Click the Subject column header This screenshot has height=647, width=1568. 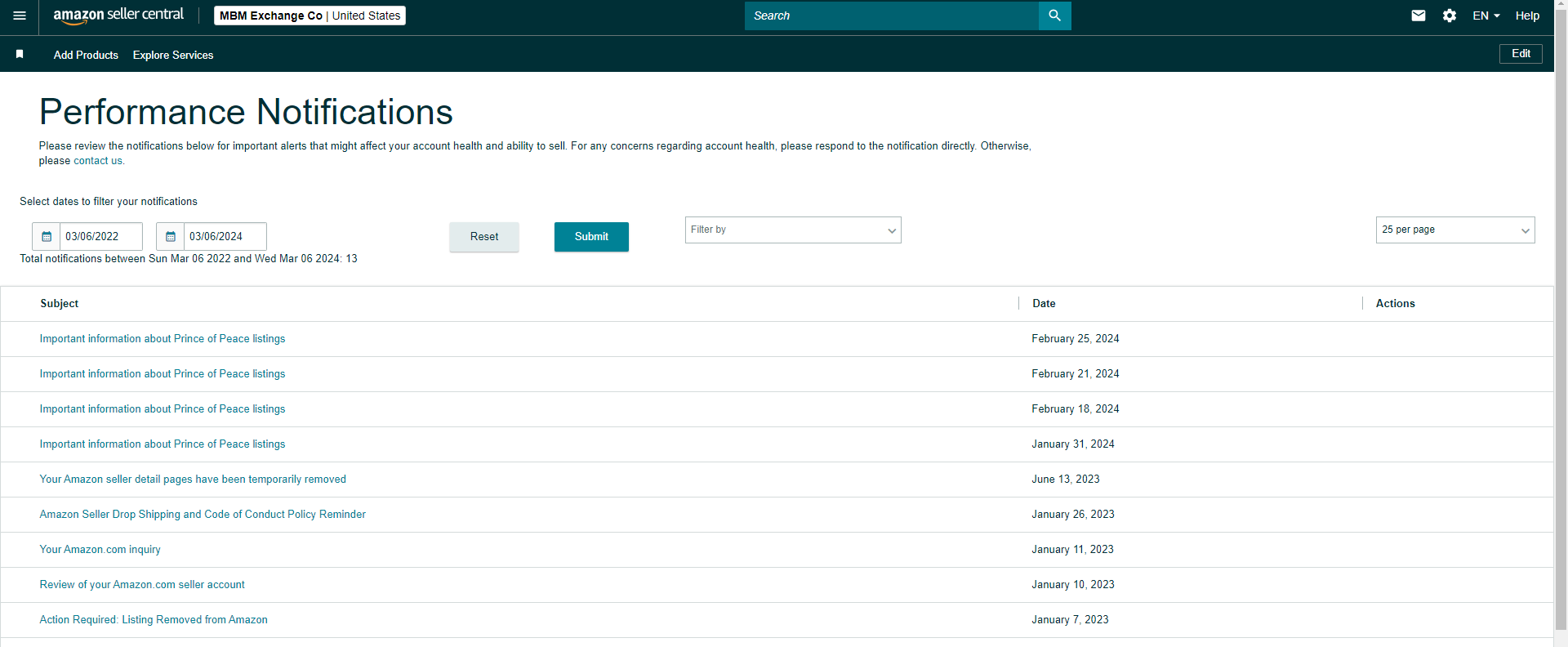pyautogui.click(x=60, y=304)
